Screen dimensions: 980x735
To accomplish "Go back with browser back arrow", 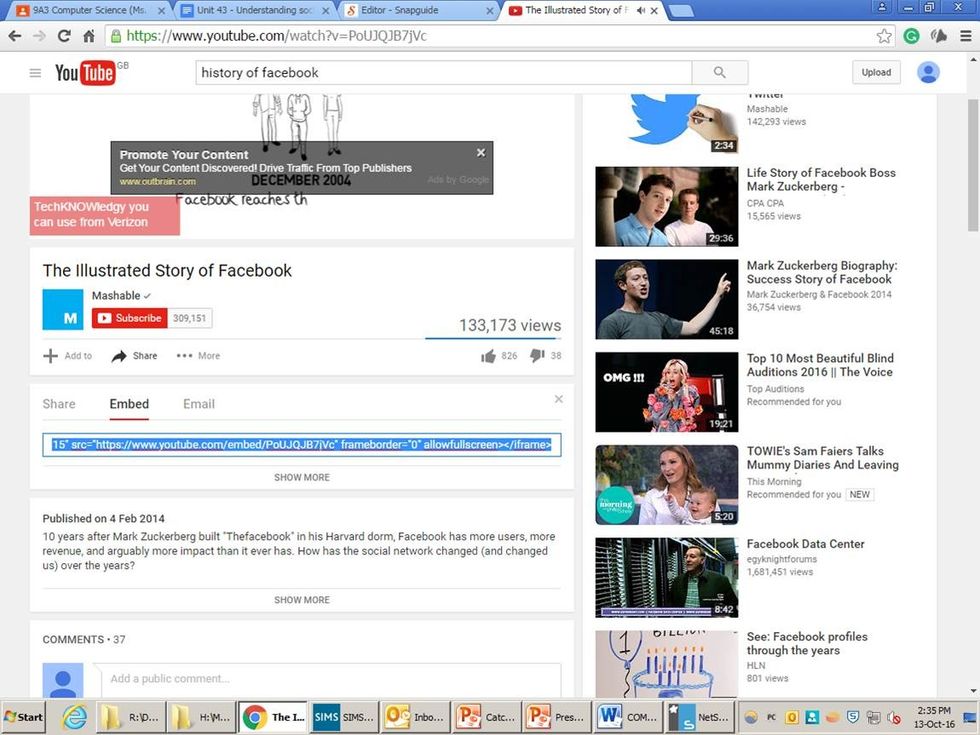I will coord(15,36).
